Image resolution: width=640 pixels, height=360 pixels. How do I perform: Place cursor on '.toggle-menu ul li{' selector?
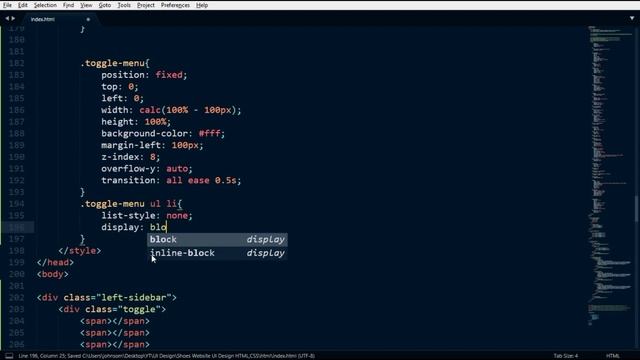pyautogui.click(x=131, y=204)
